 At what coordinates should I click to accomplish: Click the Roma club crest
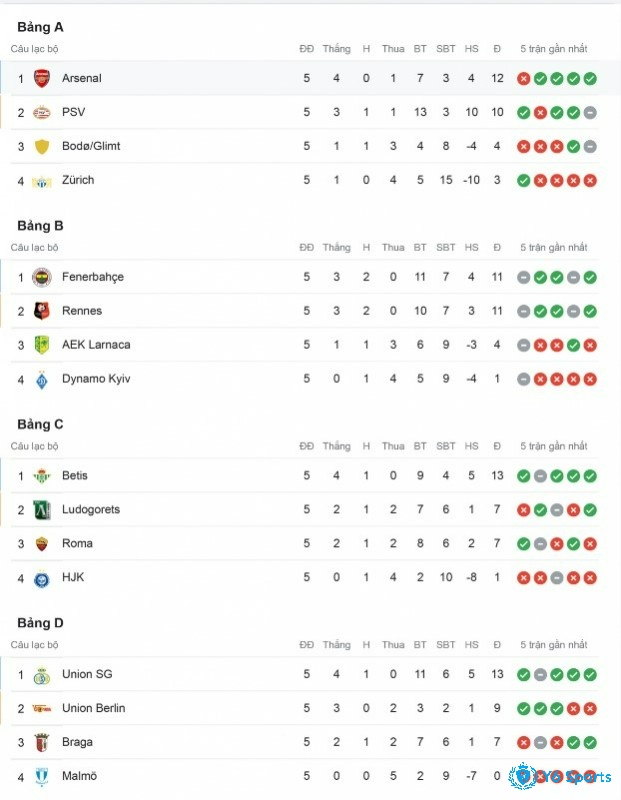point(42,543)
